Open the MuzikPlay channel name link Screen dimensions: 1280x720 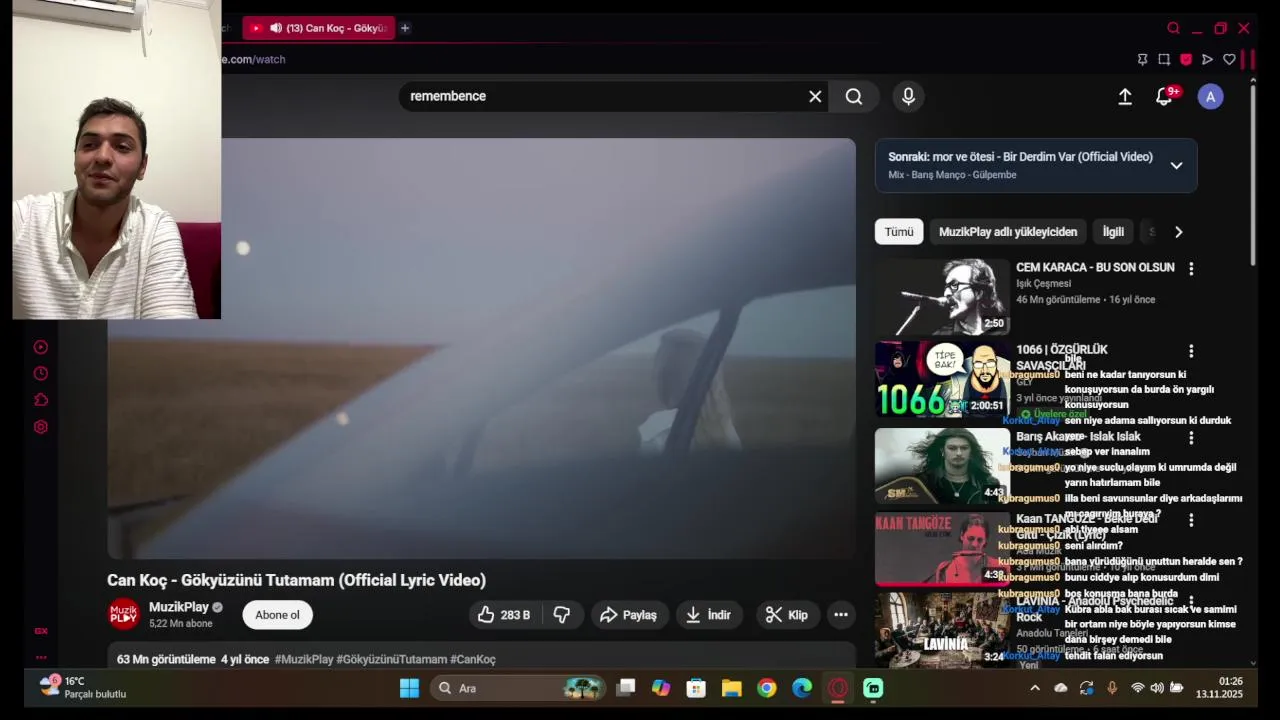point(179,607)
